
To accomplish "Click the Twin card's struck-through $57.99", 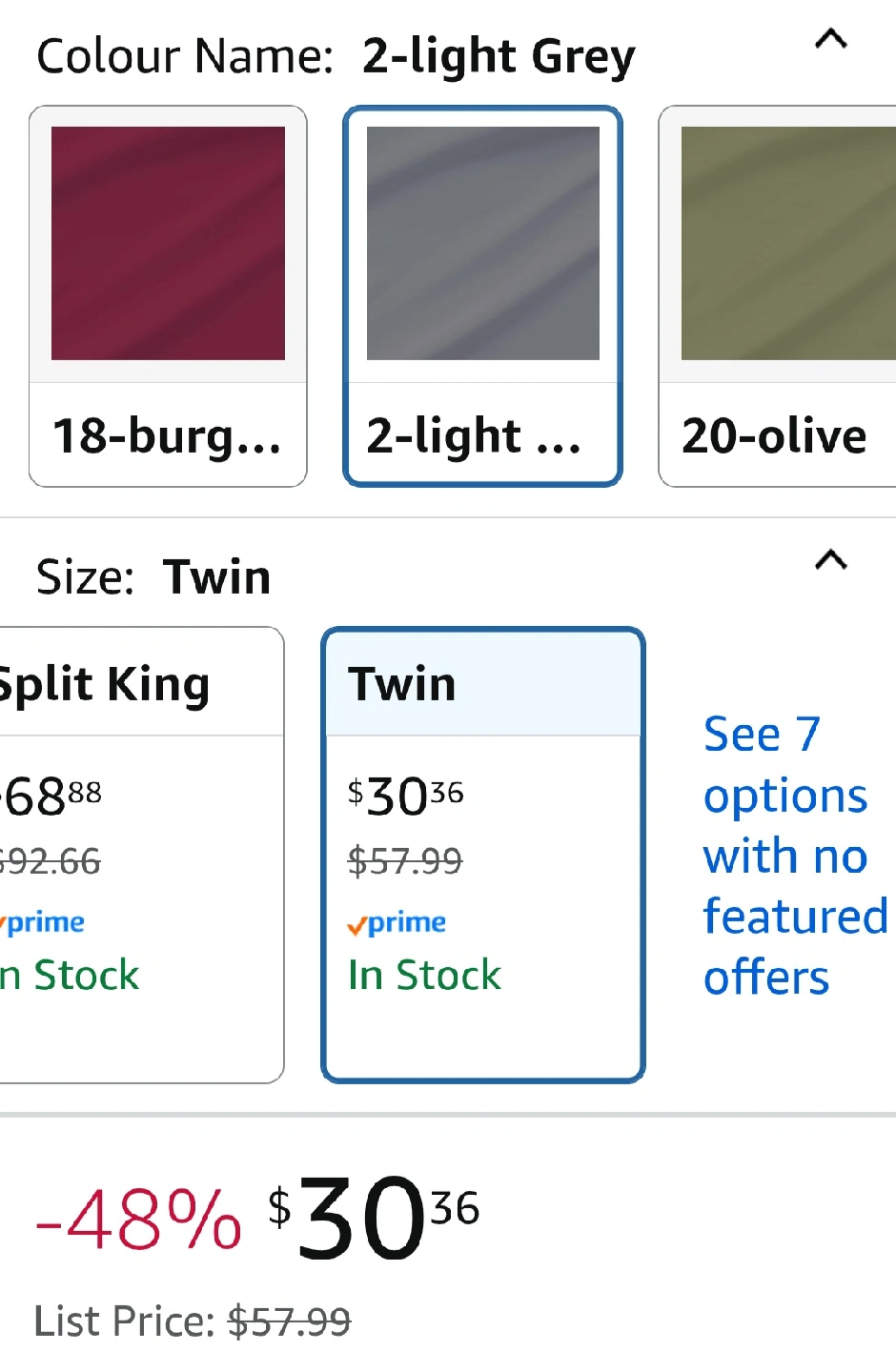I will [x=405, y=861].
